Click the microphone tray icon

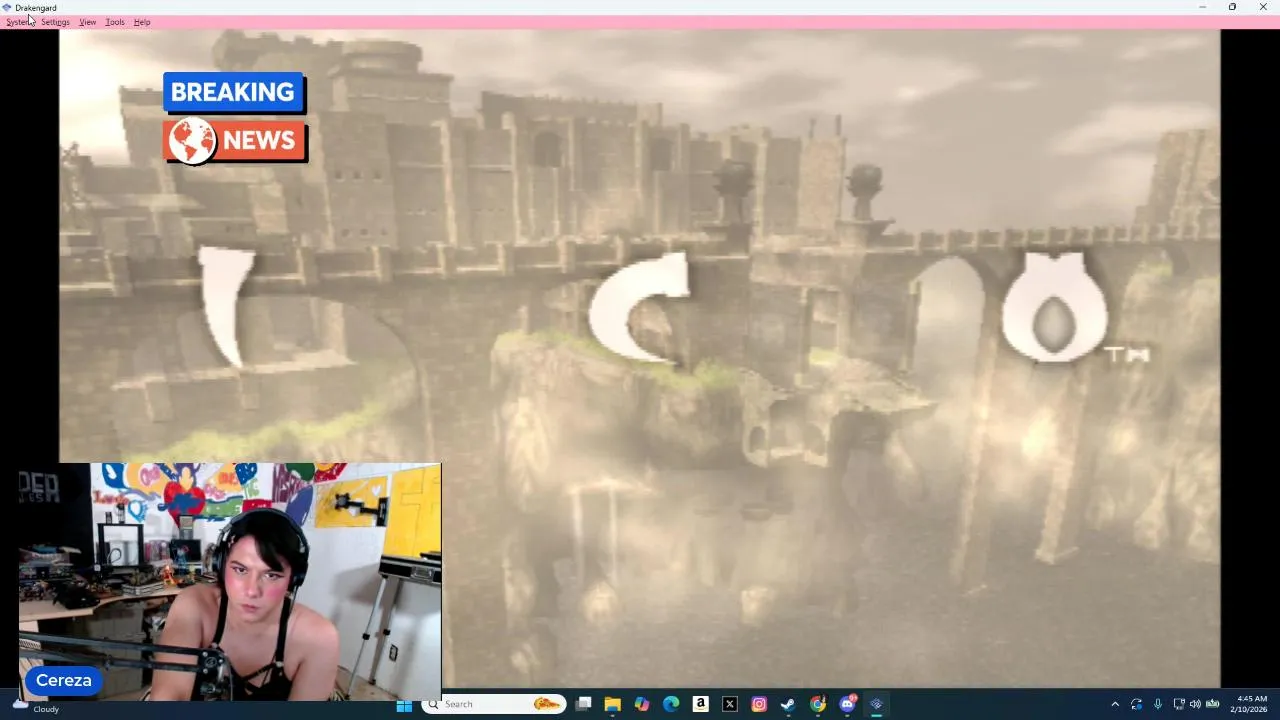click(1158, 704)
